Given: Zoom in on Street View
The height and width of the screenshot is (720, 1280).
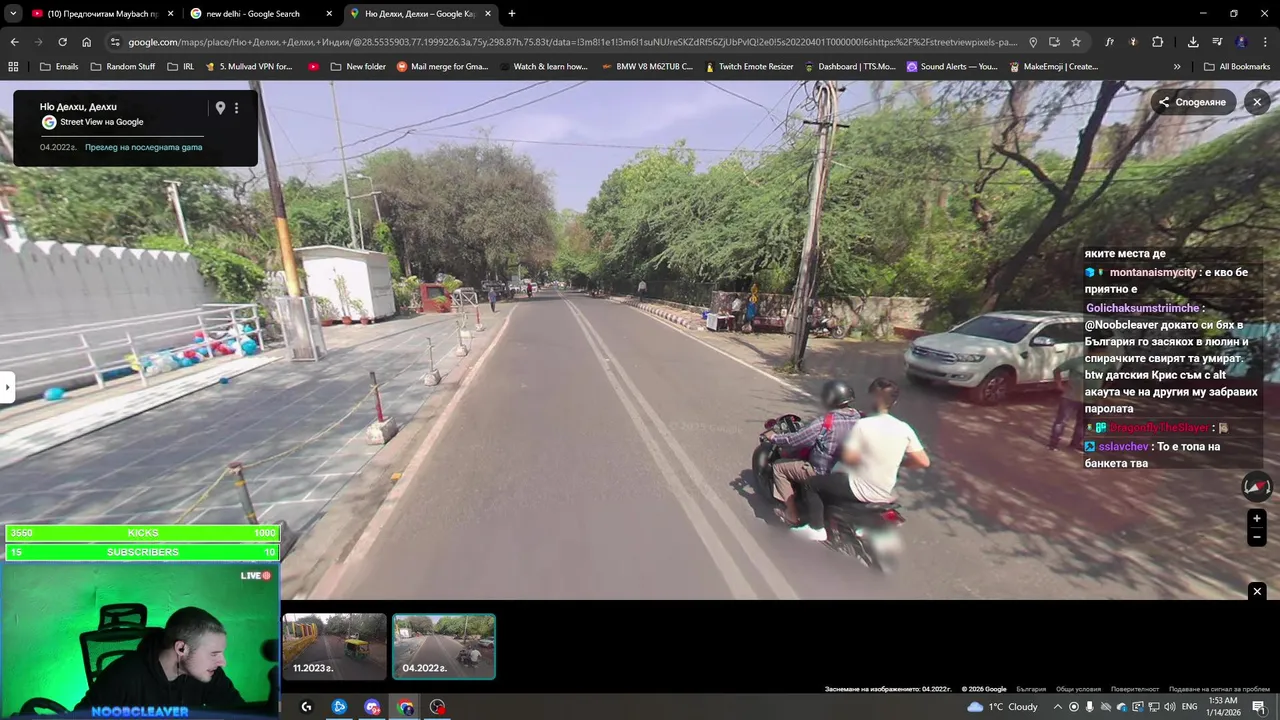Looking at the screenshot, I should click(x=1257, y=518).
